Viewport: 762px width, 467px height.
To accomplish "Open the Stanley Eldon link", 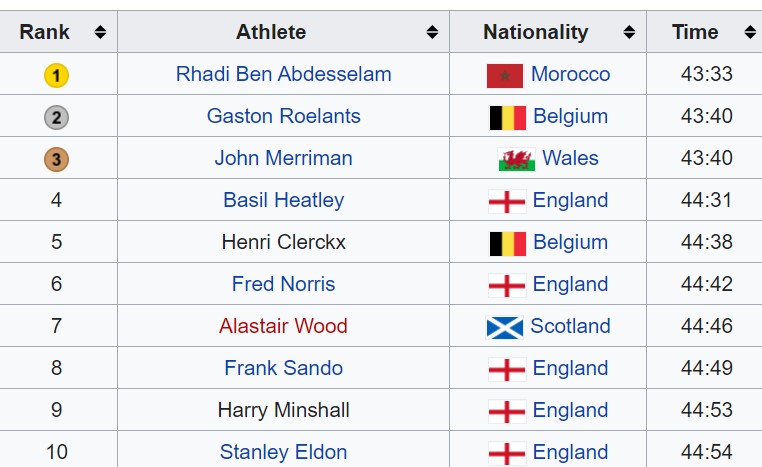I will click(283, 452).
